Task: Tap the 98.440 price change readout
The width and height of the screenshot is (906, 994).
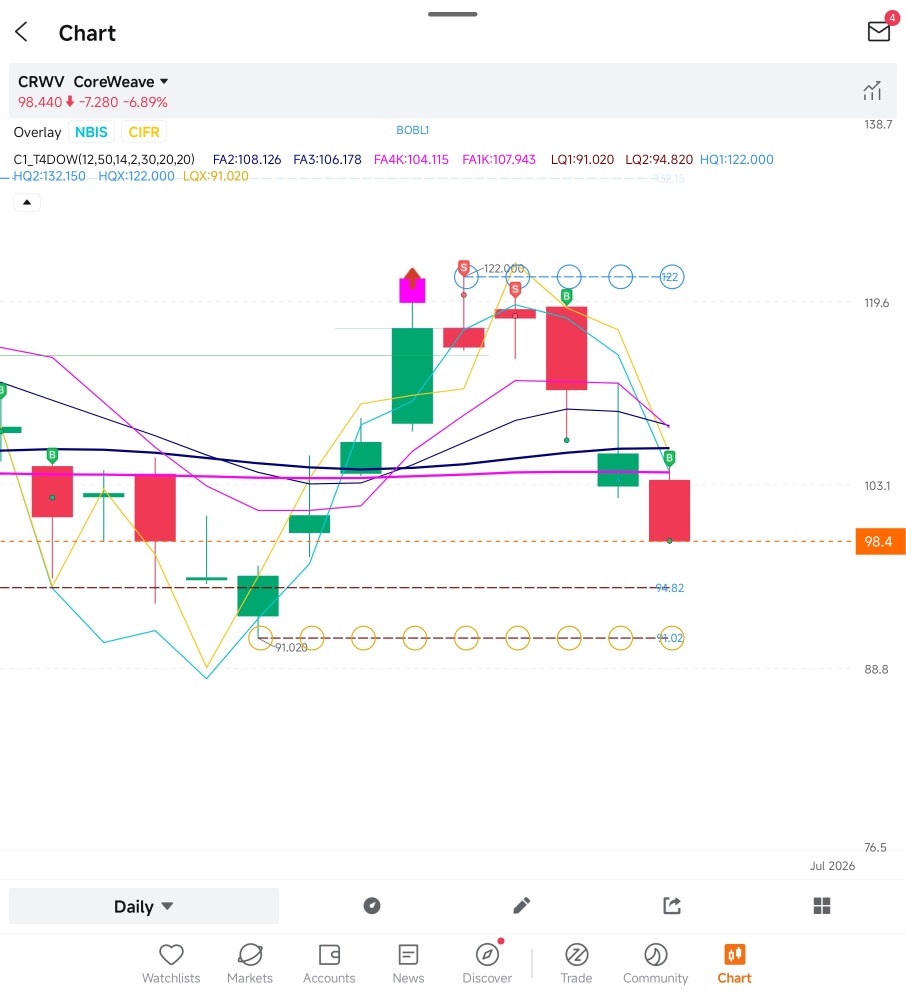Action: click(x=93, y=102)
